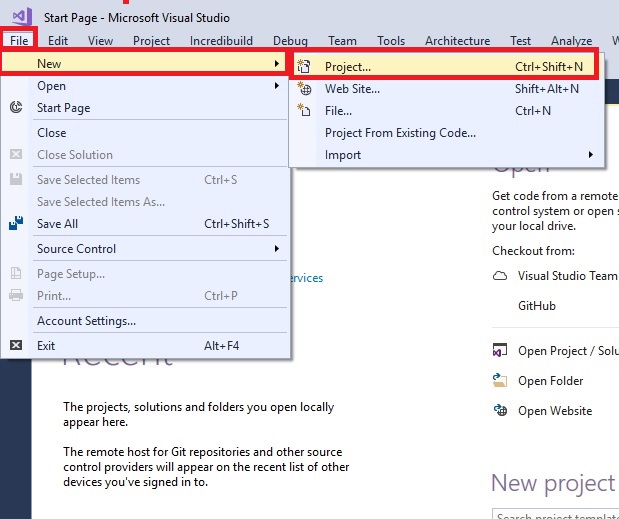The height and width of the screenshot is (519, 619).
Task: Select Print... in File menu
Action: (144, 296)
